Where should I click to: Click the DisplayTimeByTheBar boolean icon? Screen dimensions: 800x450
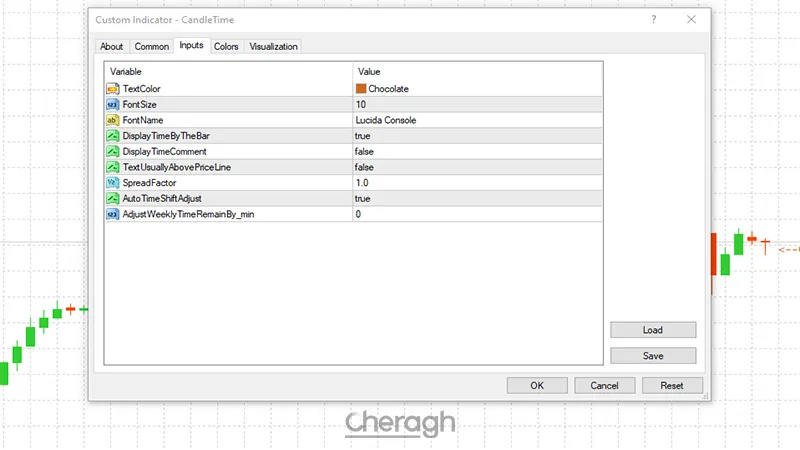[x=113, y=135]
